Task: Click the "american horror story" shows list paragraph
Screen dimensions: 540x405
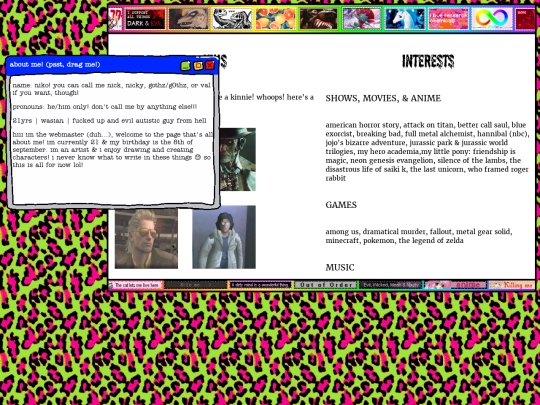Action: coord(427,151)
